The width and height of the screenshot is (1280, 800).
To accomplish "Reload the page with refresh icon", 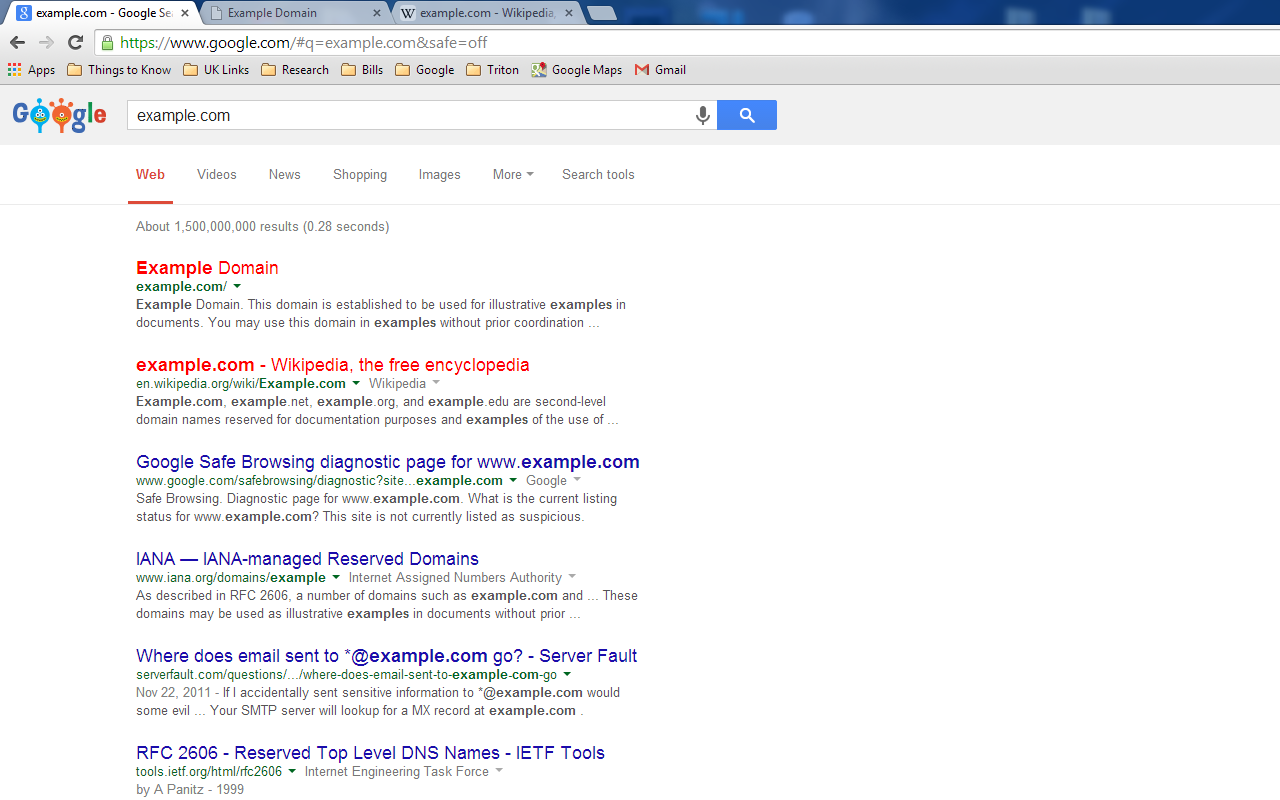I will pos(75,42).
